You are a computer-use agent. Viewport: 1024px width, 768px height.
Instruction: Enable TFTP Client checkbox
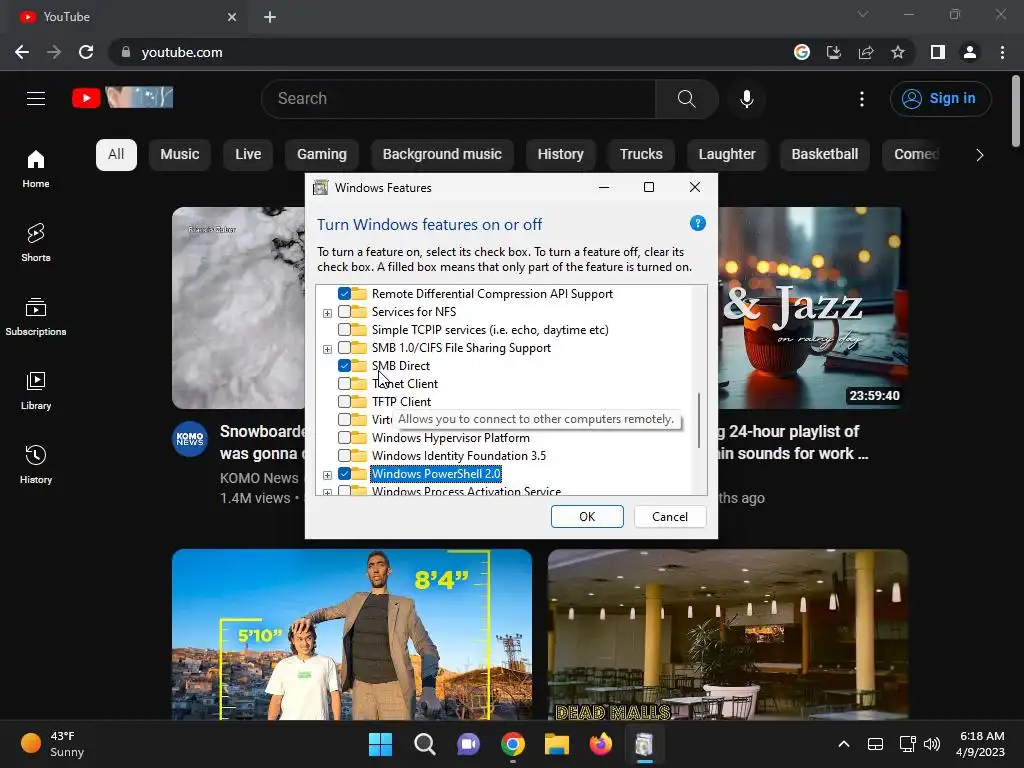pyautogui.click(x=344, y=402)
